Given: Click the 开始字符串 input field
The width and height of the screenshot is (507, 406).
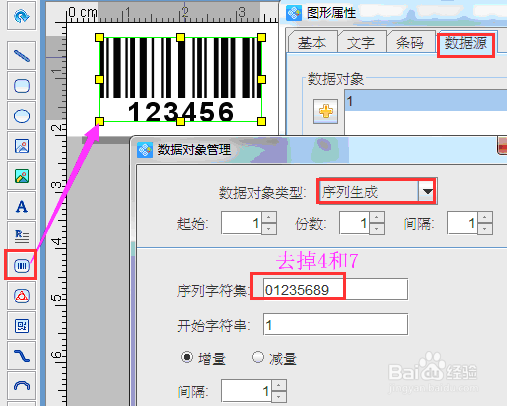Looking at the screenshot, I should click(335, 324).
